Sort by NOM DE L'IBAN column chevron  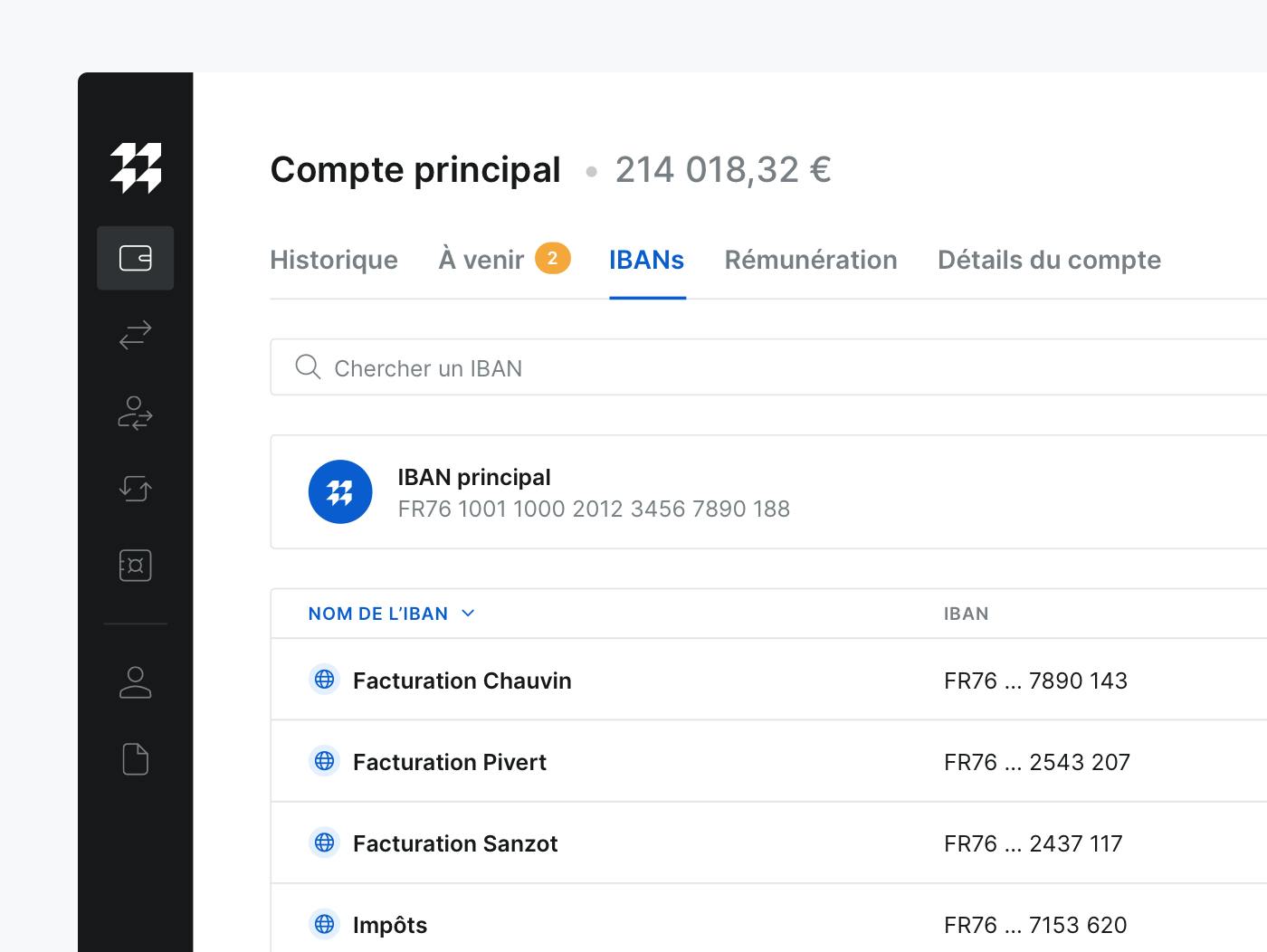(x=468, y=614)
